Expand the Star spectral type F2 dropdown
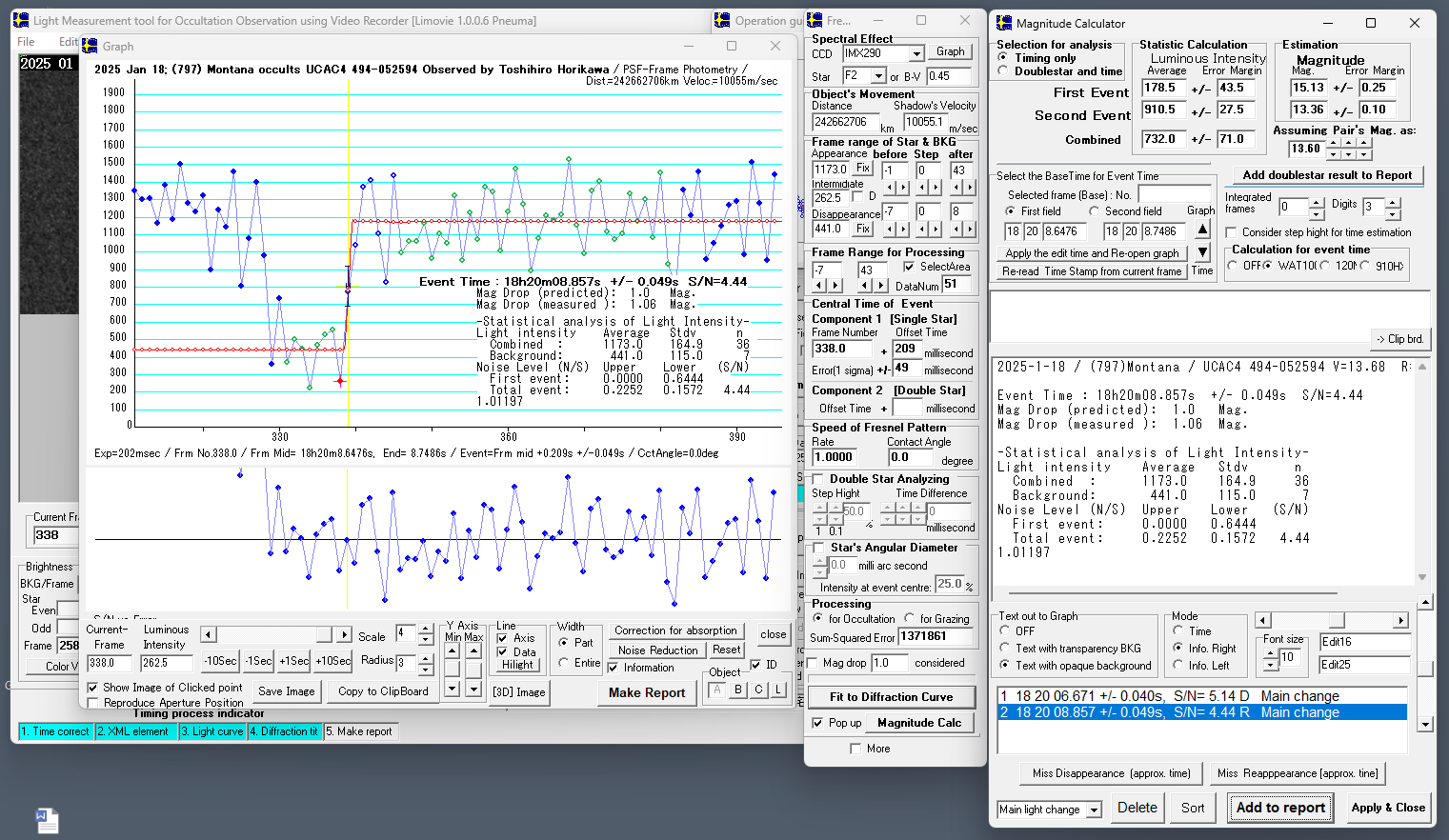 (878, 76)
